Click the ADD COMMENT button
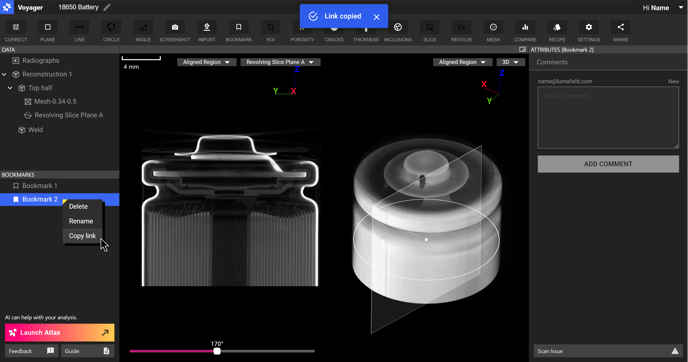 click(608, 164)
